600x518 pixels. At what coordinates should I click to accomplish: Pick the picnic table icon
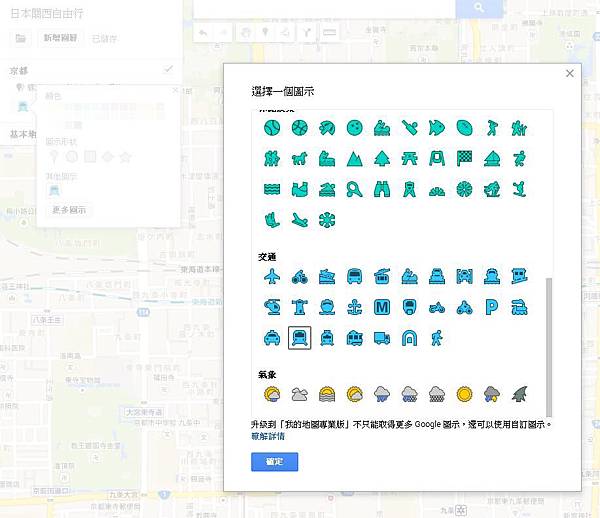(x=409, y=158)
